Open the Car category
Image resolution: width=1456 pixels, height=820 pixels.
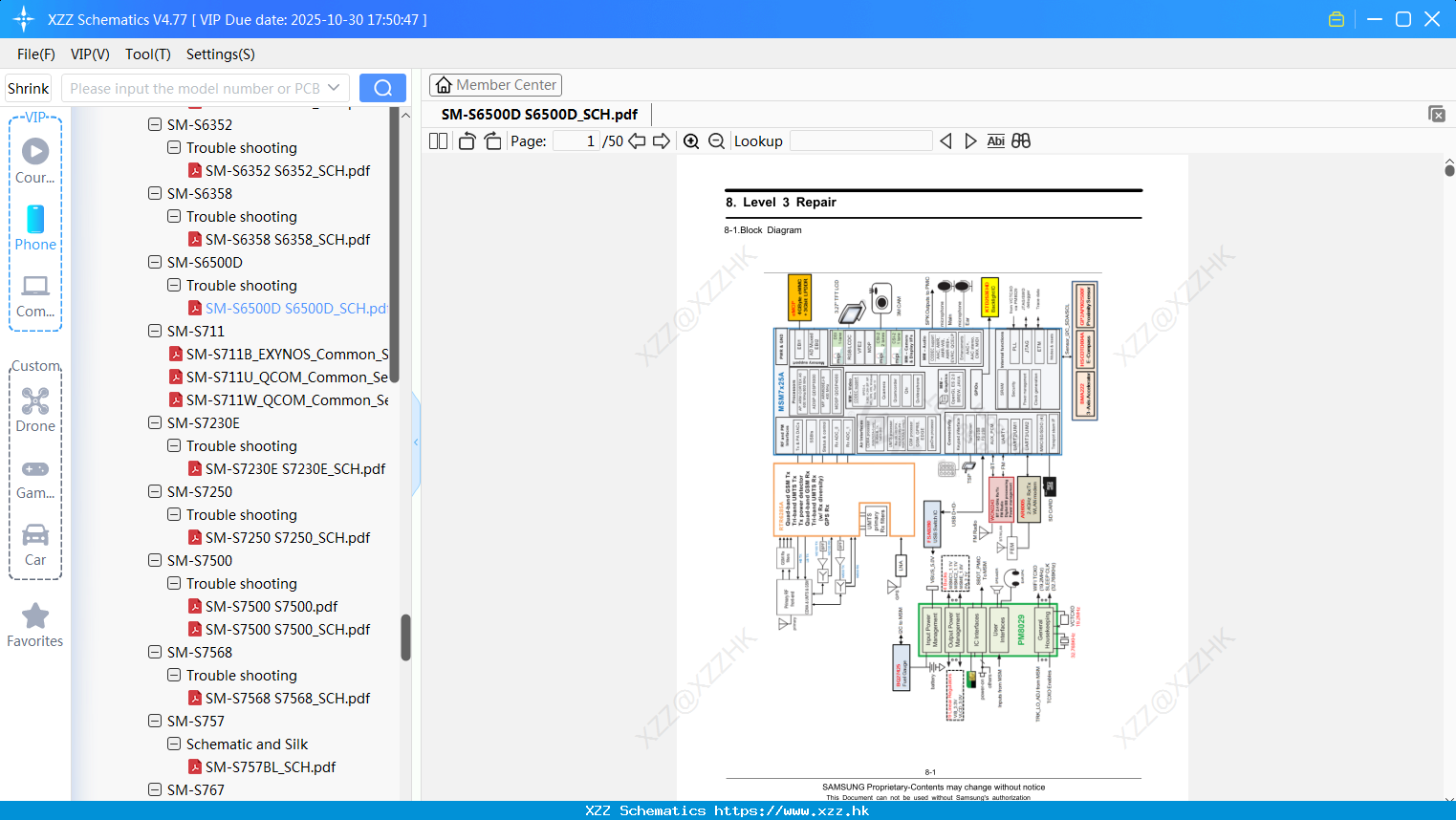(x=35, y=545)
